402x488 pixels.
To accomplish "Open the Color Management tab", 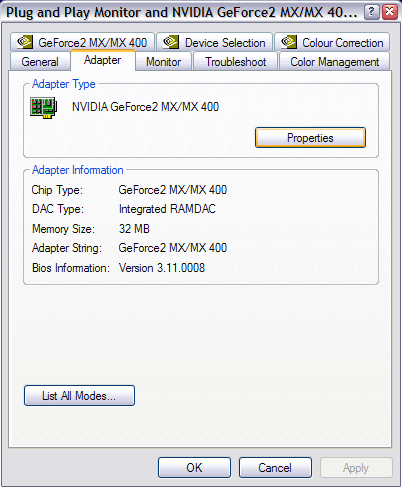I will point(334,62).
